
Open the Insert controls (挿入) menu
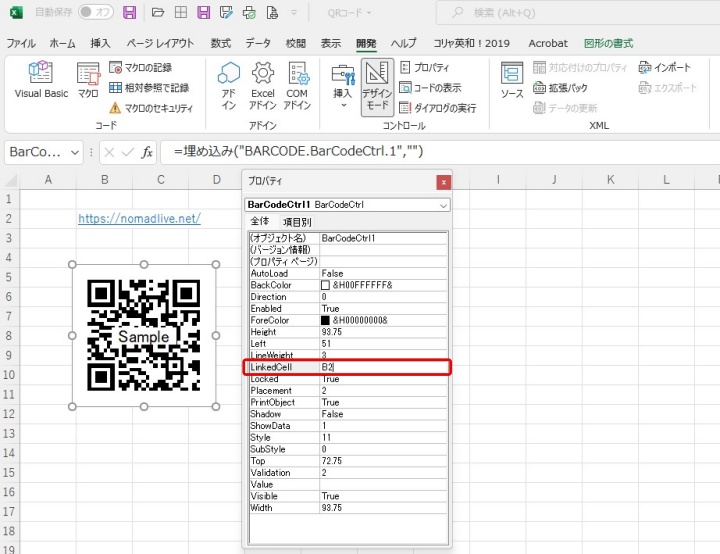pyautogui.click(x=343, y=86)
